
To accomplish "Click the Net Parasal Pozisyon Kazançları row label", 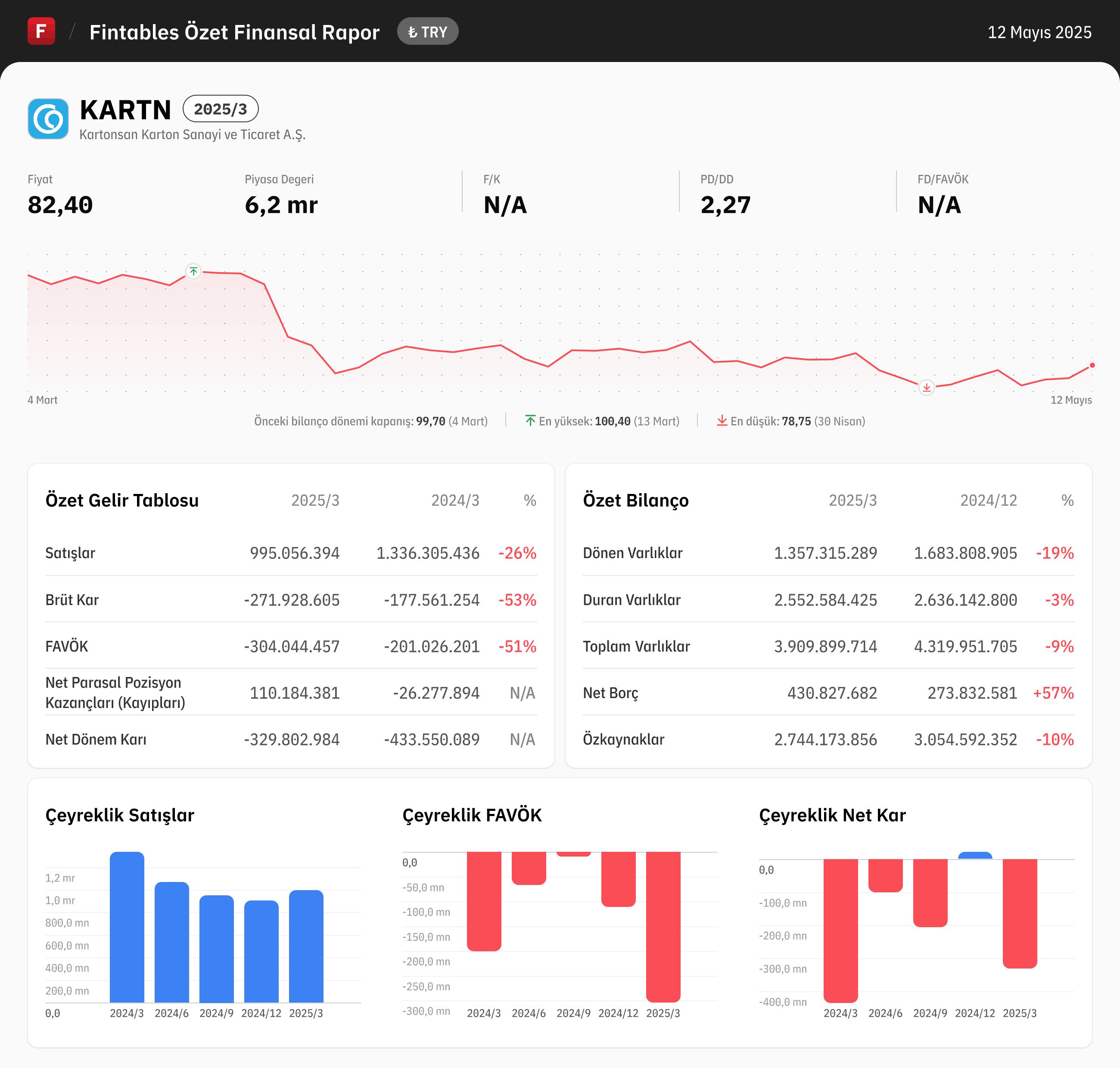I will [x=115, y=692].
